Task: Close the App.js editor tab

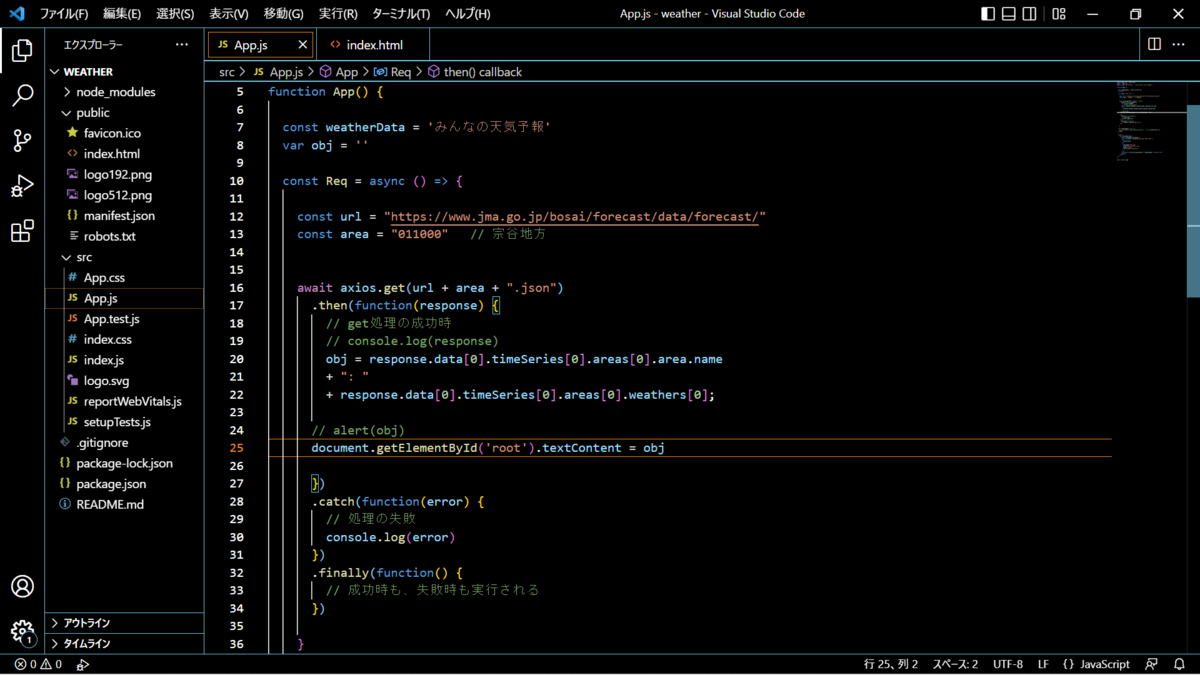Action: [x=303, y=45]
